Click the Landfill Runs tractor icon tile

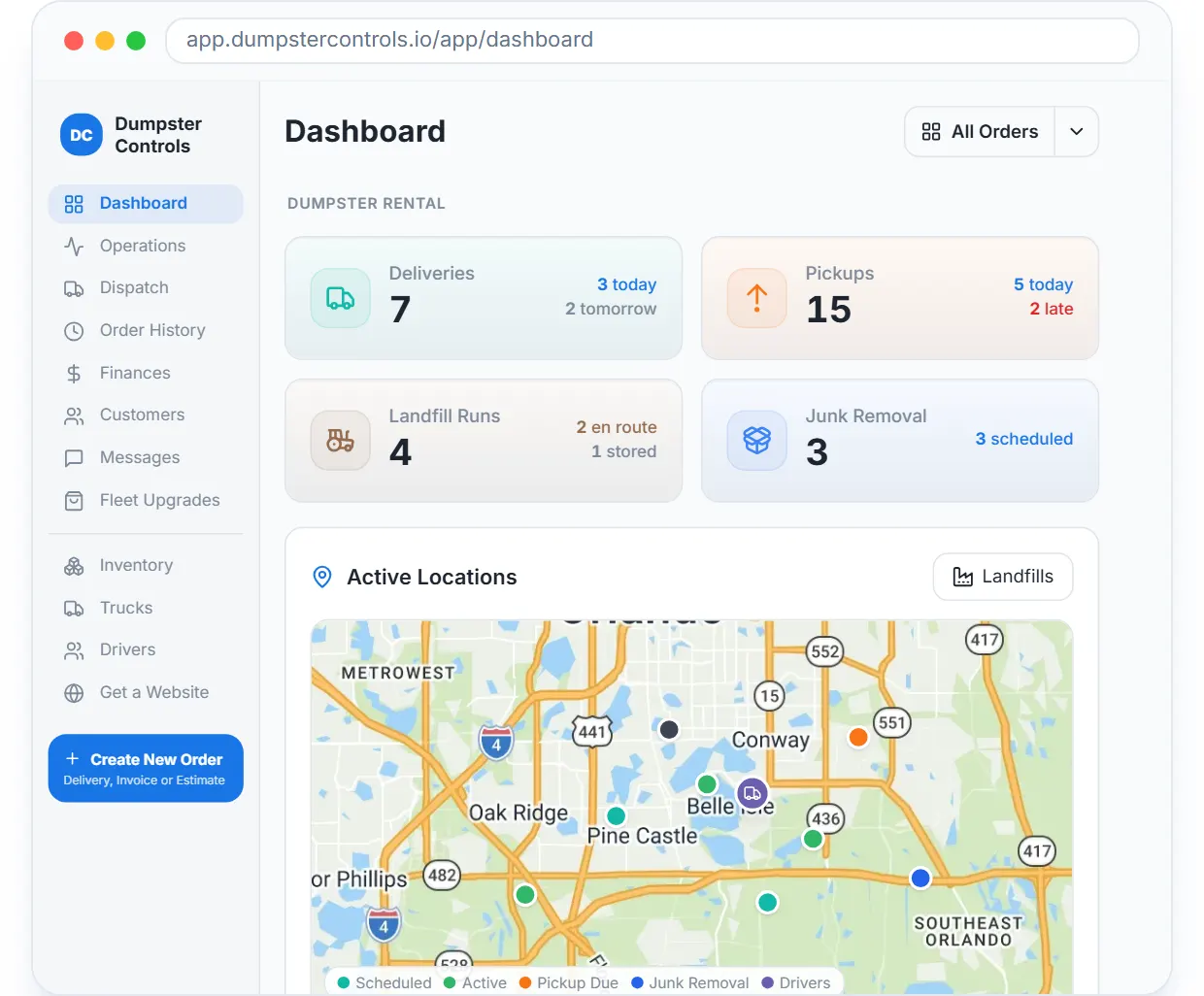[x=340, y=441]
